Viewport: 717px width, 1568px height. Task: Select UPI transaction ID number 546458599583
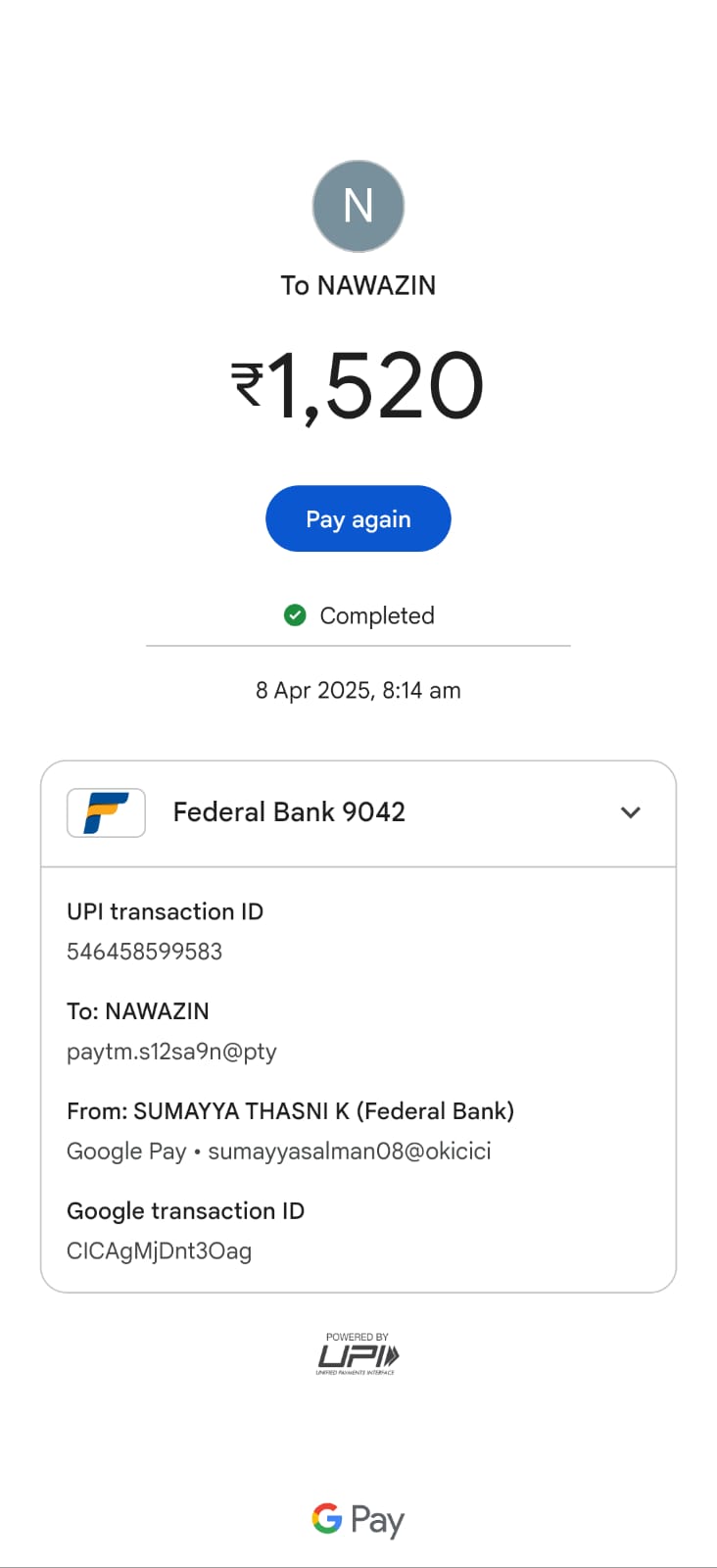145,952
